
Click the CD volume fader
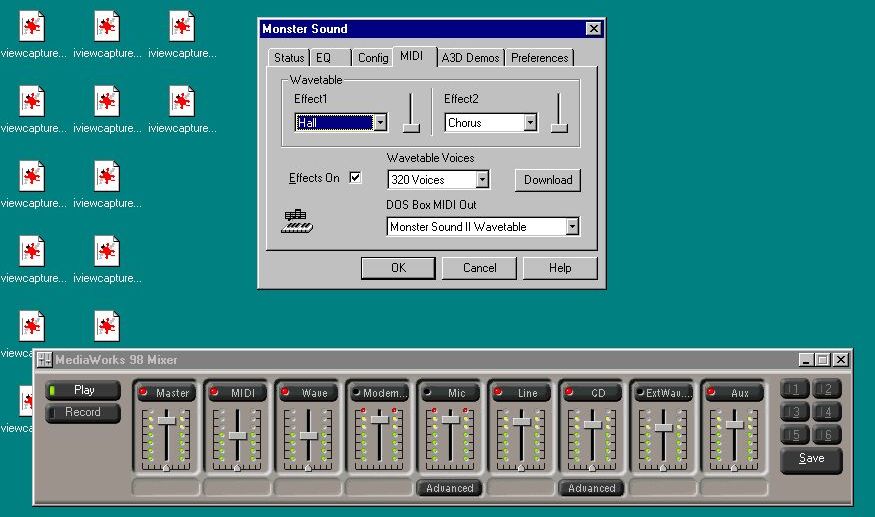click(x=592, y=424)
